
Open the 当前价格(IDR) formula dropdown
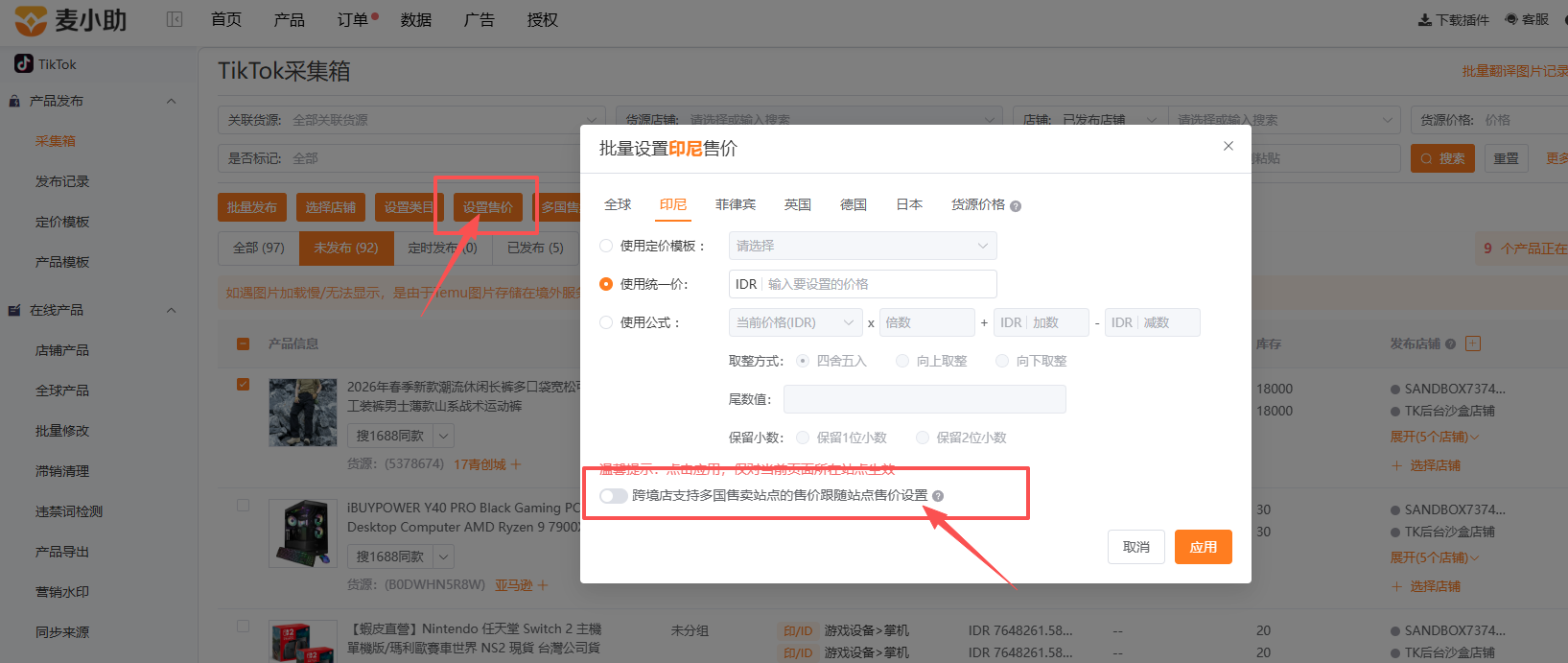[x=794, y=322]
